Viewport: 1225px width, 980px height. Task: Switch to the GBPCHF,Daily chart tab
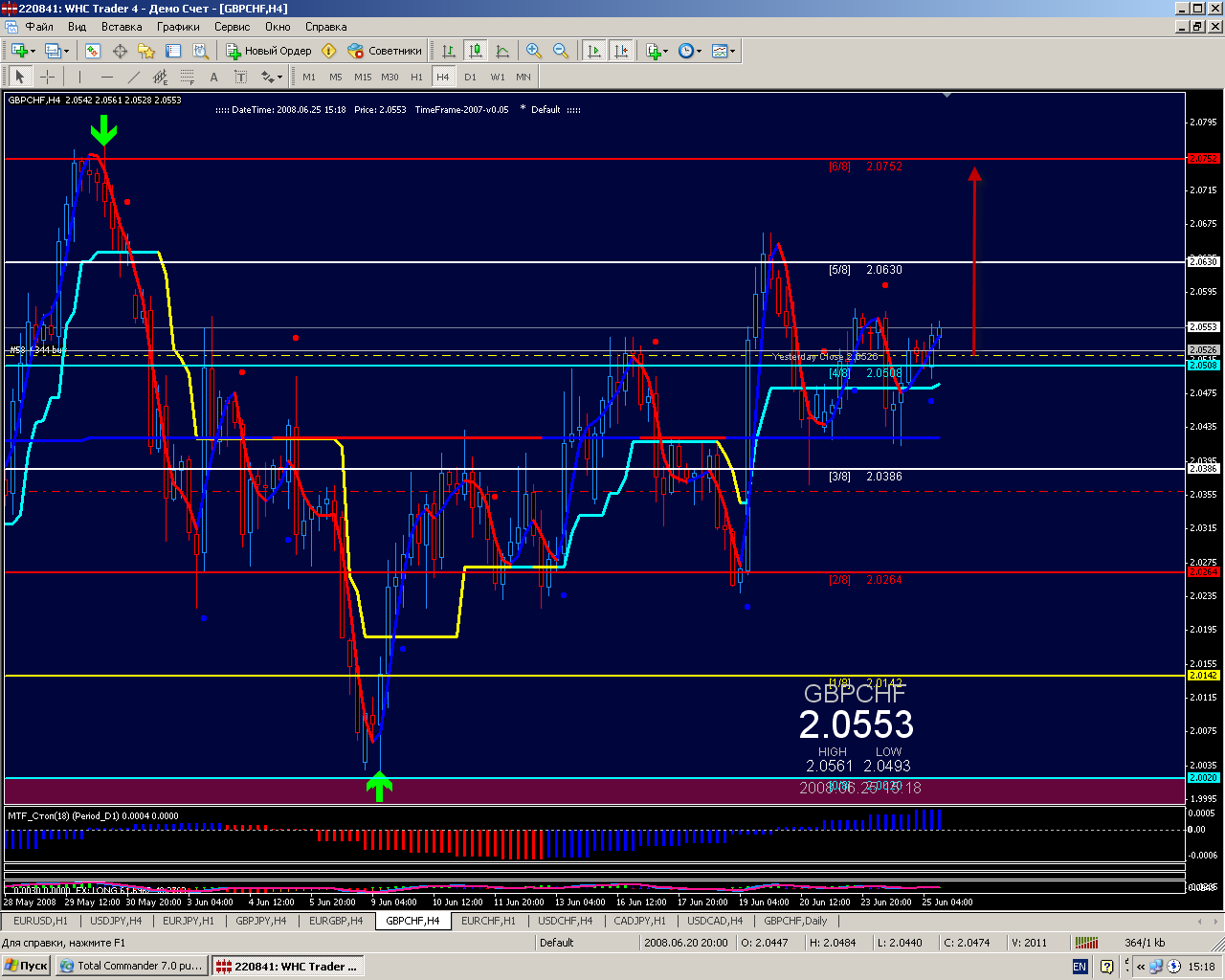point(794,921)
